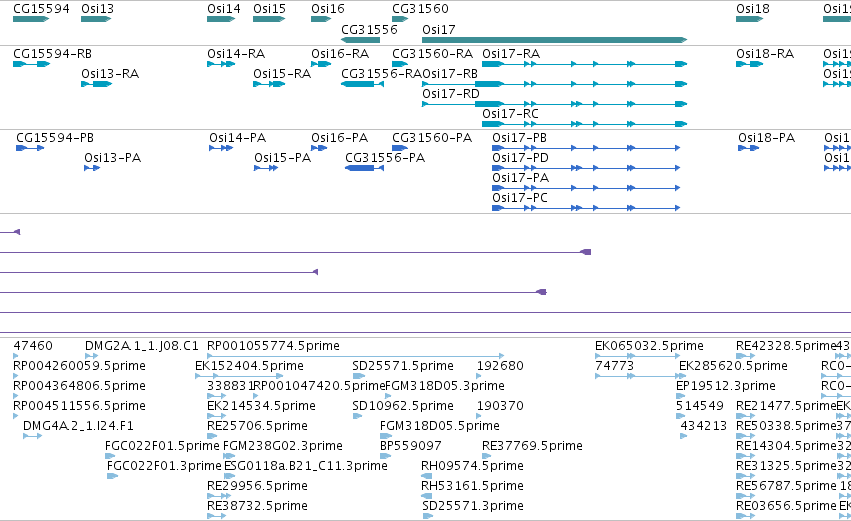Click the Osi18-RA transcript label

pos(765,54)
